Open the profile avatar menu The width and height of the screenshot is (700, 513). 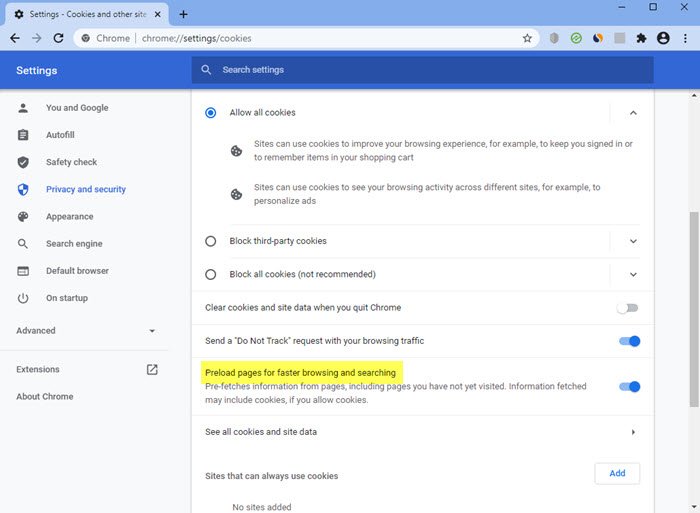pos(663,38)
